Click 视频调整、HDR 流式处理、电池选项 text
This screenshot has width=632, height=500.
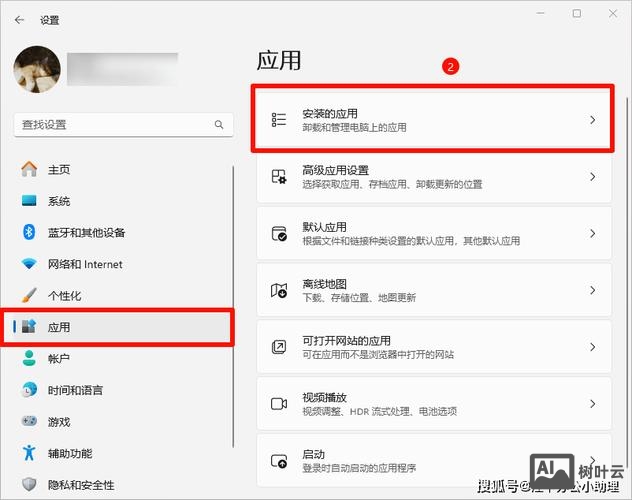click(x=380, y=412)
